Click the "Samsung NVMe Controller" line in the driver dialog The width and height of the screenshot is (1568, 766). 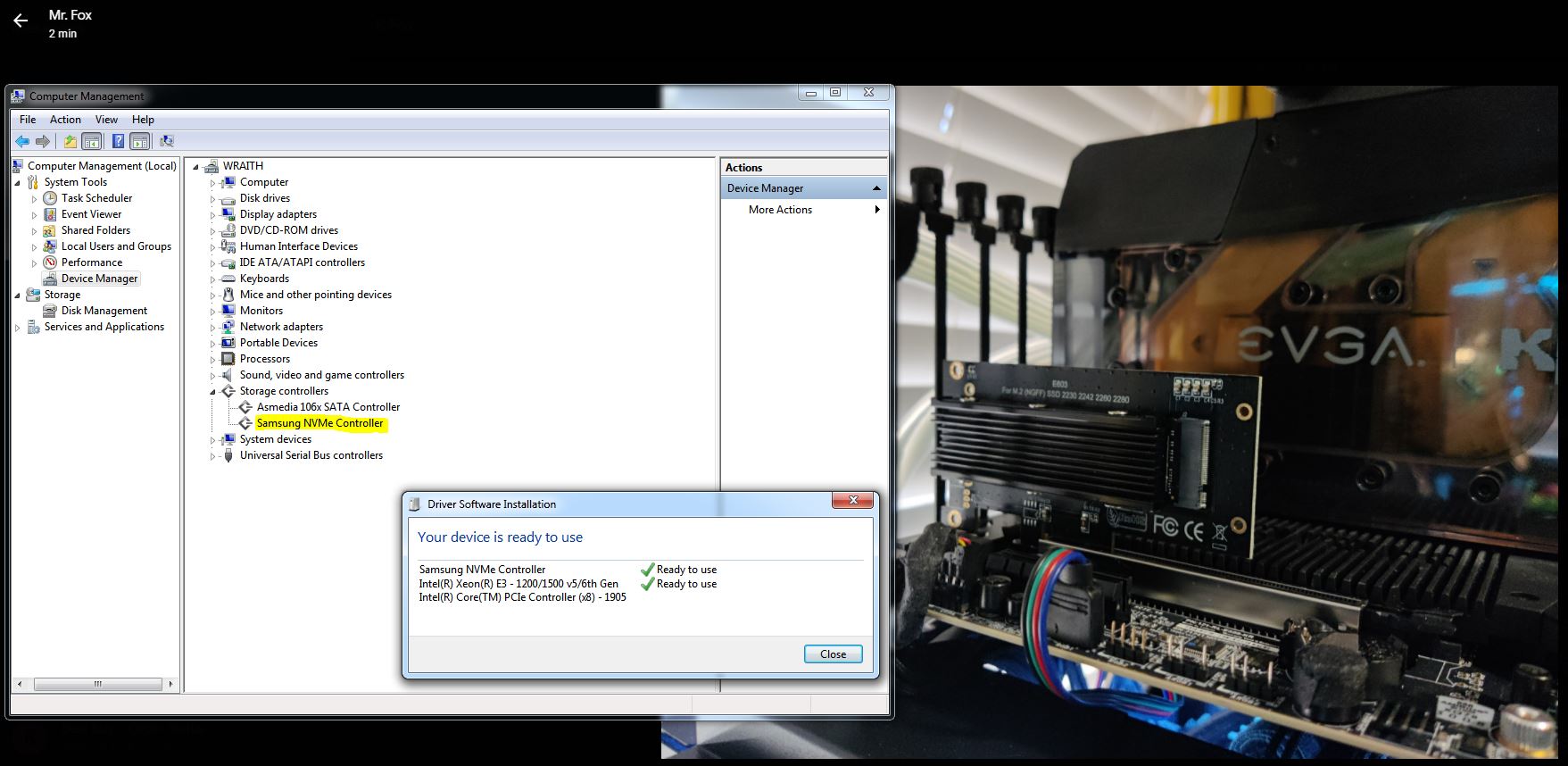click(482, 570)
